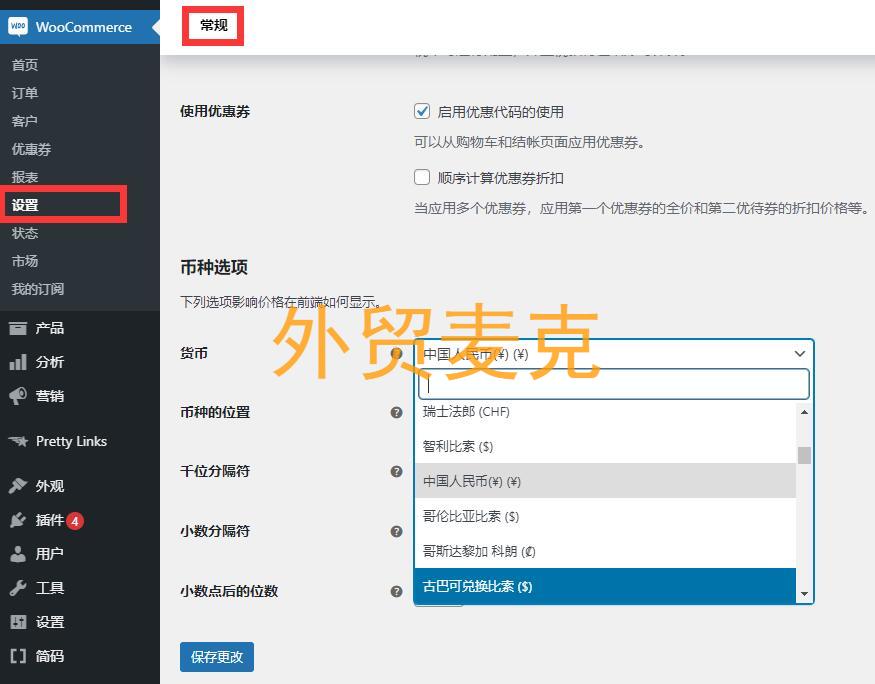Collapse the 货币 currency dropdown arrow
Screen dimensions: 875x684
[x=800, y=354]
